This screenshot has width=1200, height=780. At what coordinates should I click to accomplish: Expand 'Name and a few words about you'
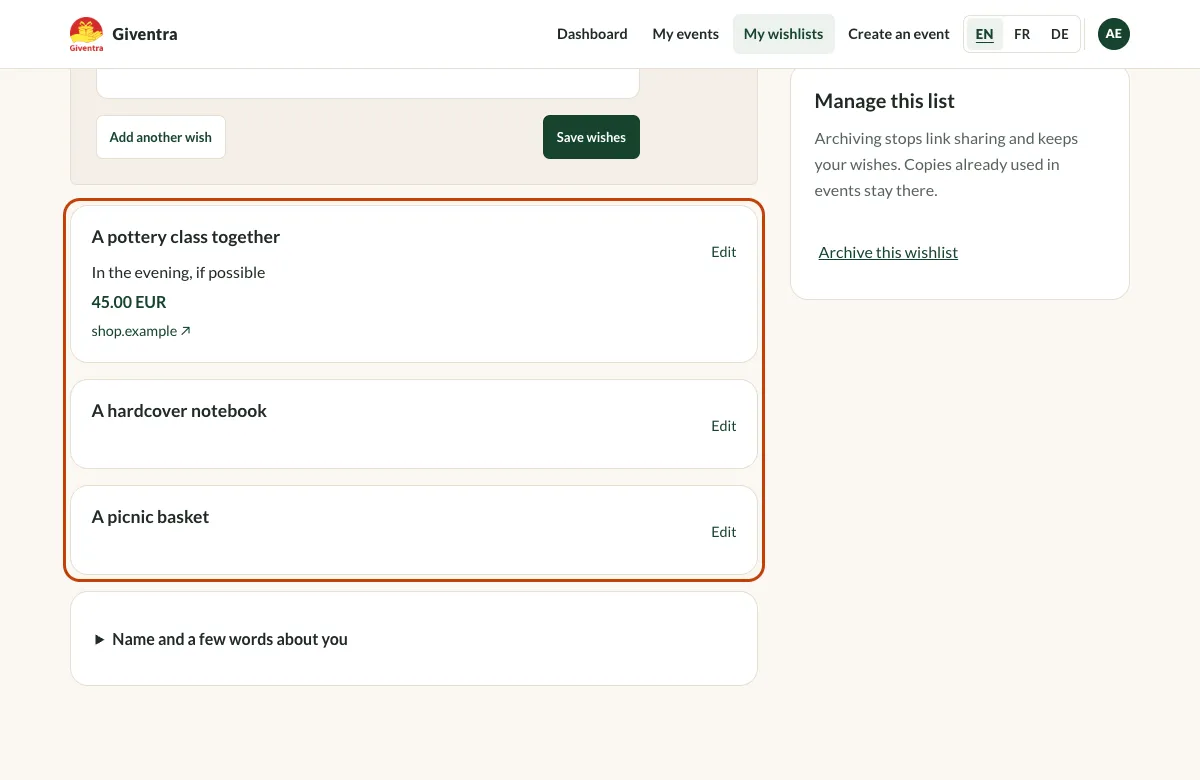pyautogui.click(x=221, y=639)
